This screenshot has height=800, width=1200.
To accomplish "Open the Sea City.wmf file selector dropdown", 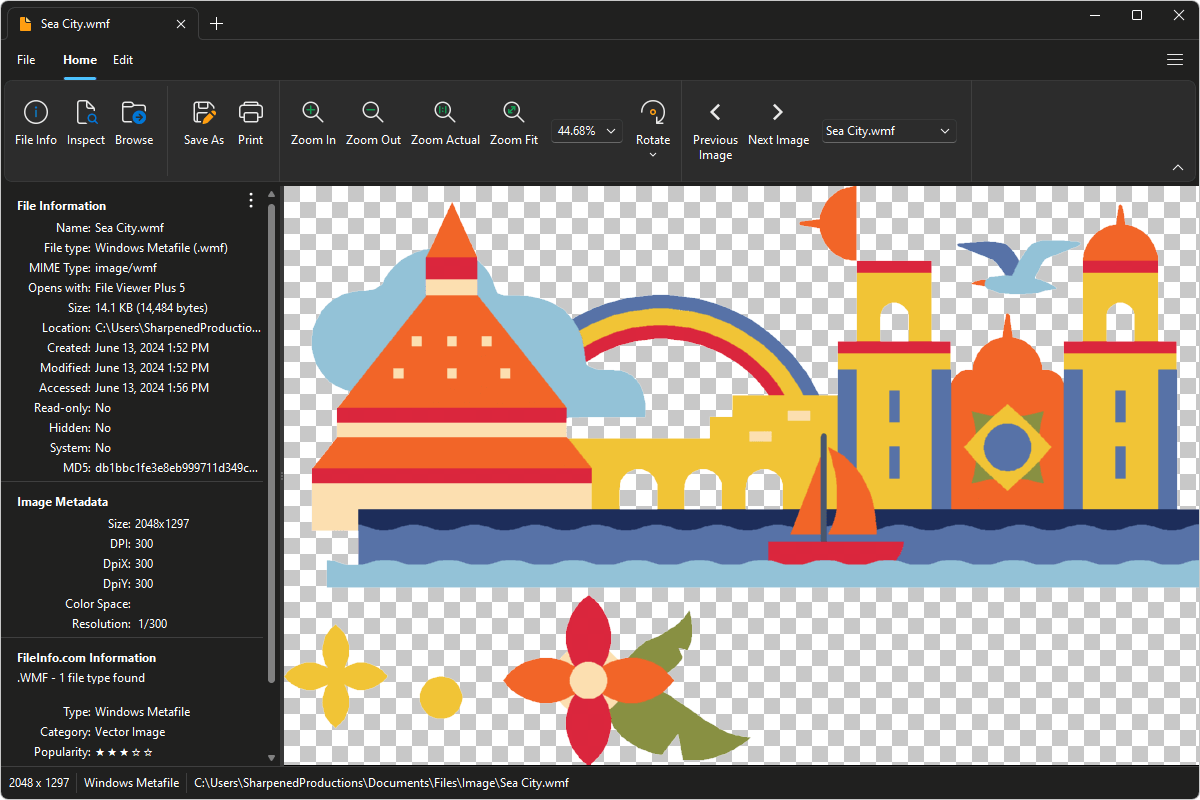I will (x=943, y=131).
